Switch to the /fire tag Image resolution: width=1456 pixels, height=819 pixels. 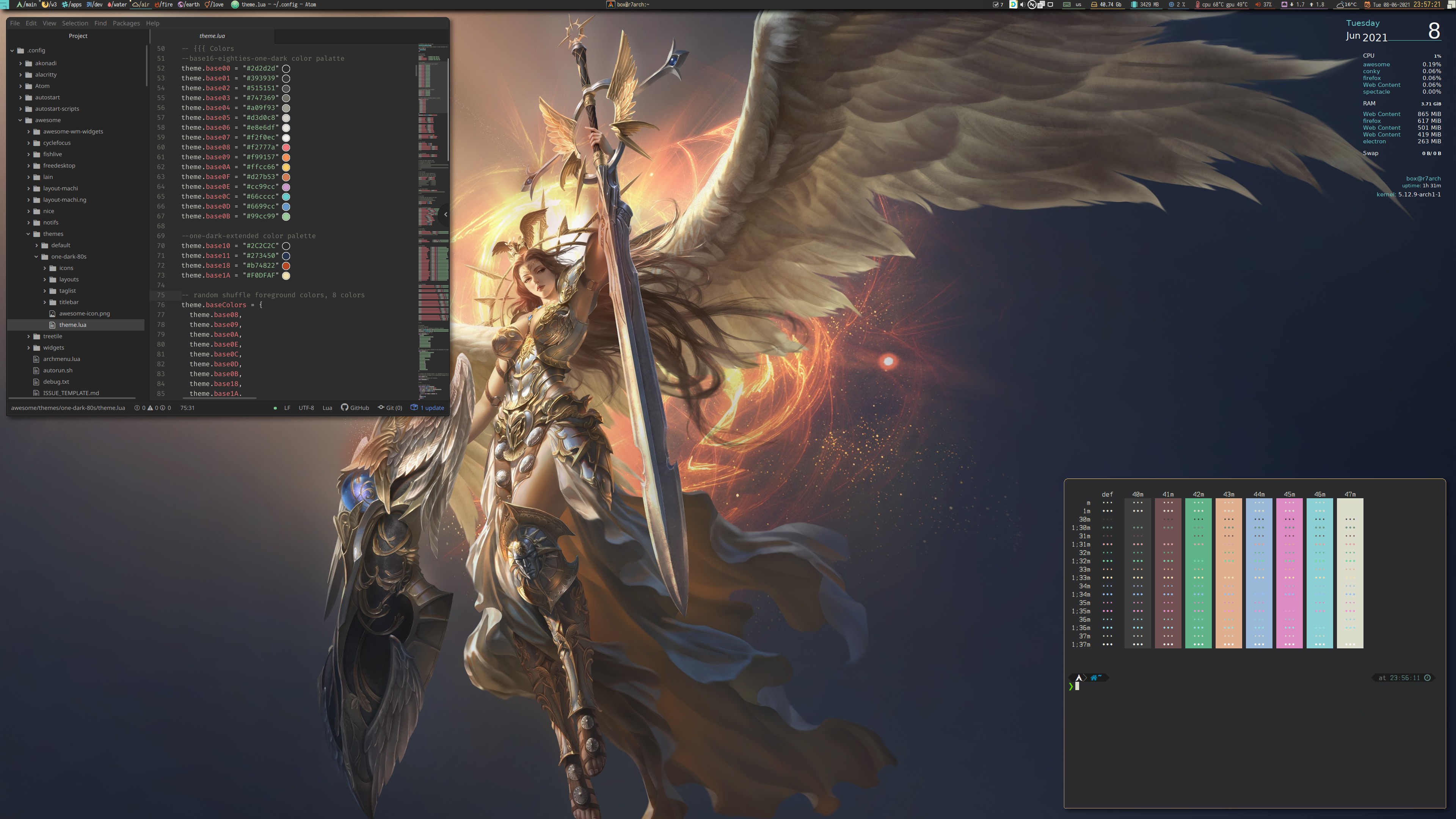coord(164,5)
